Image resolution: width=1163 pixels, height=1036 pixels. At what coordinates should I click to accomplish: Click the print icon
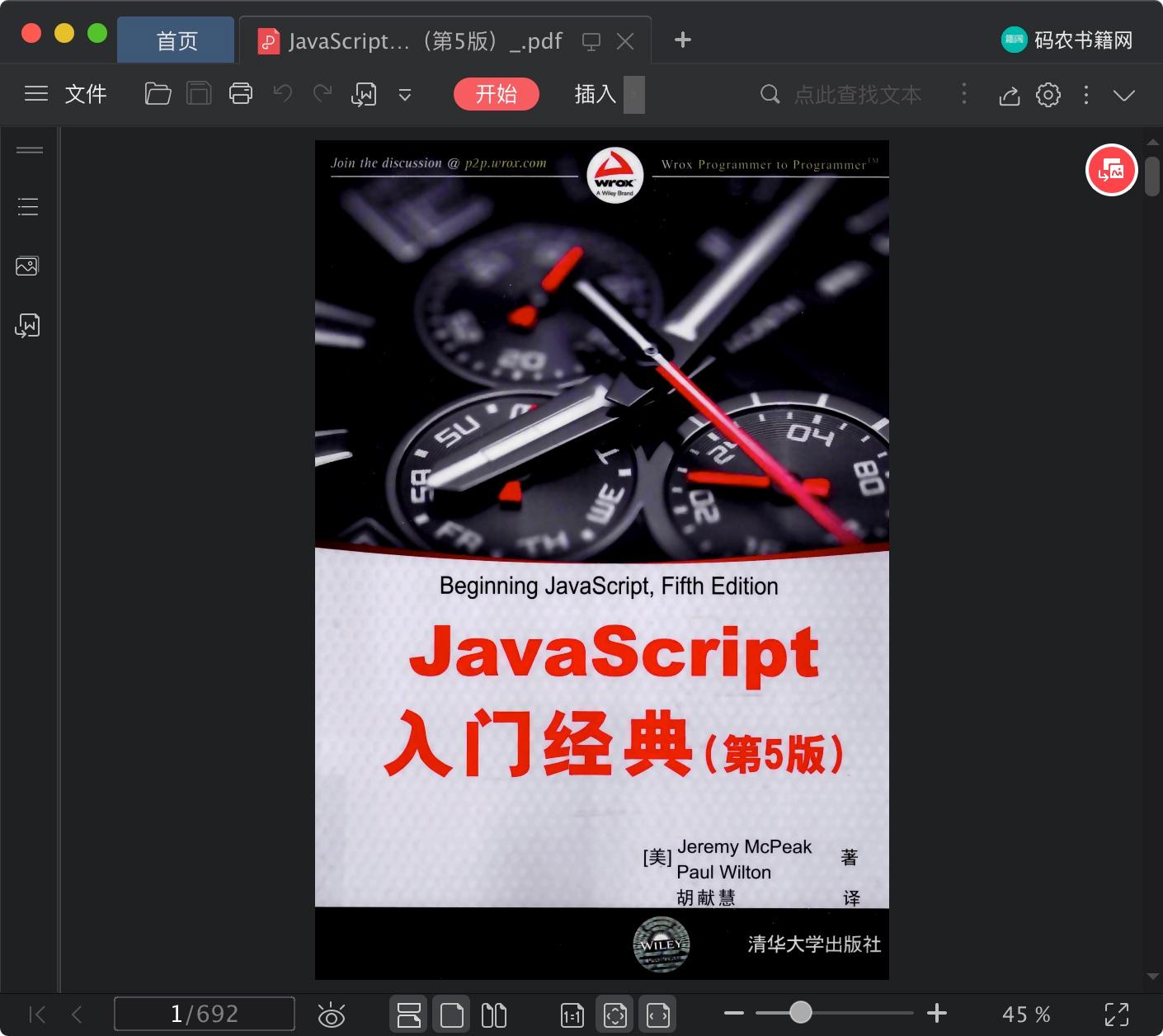point(241,94)
